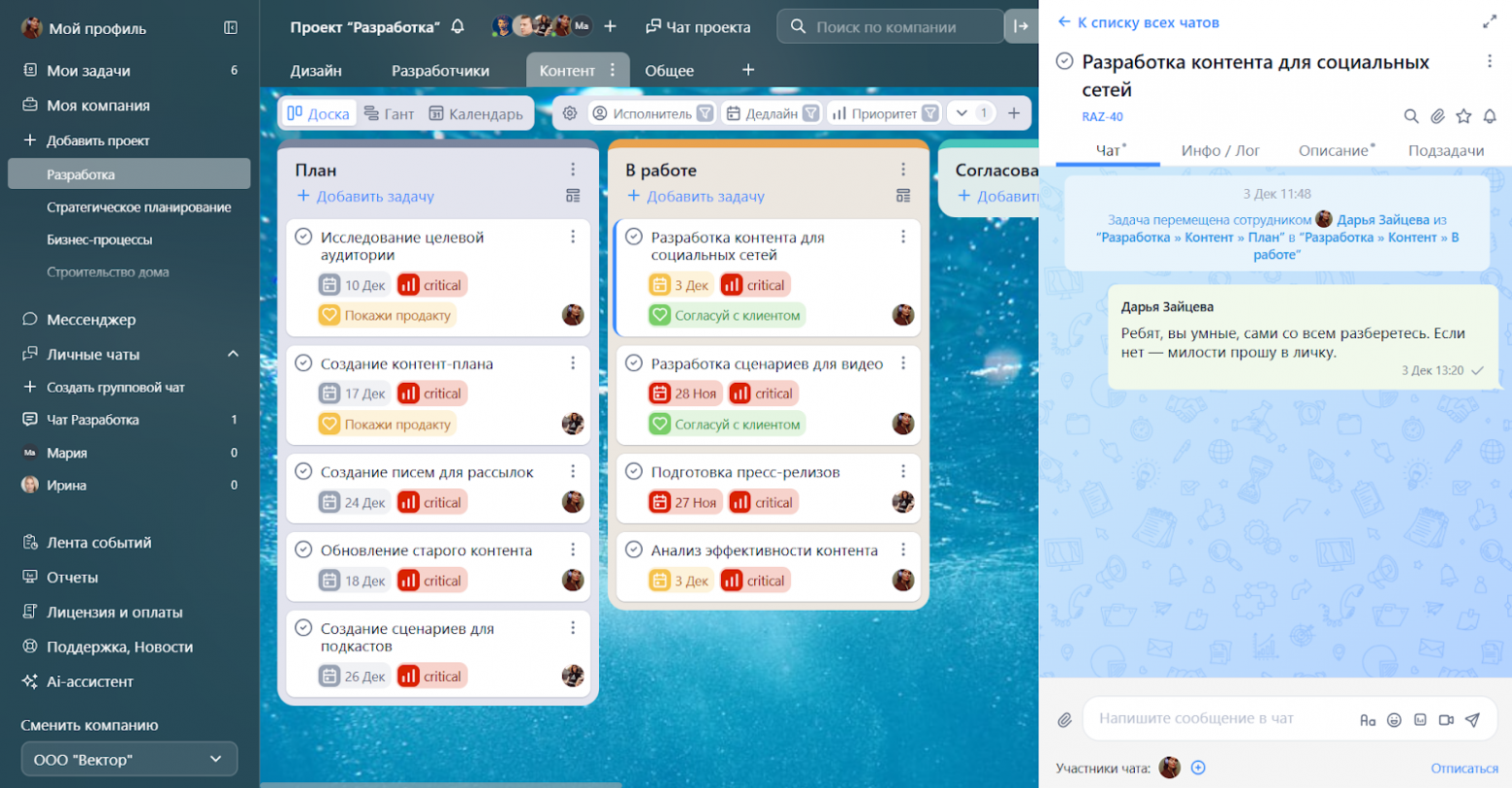
Task: Click the Отписаться link
Action: [x=1464, y=768]
